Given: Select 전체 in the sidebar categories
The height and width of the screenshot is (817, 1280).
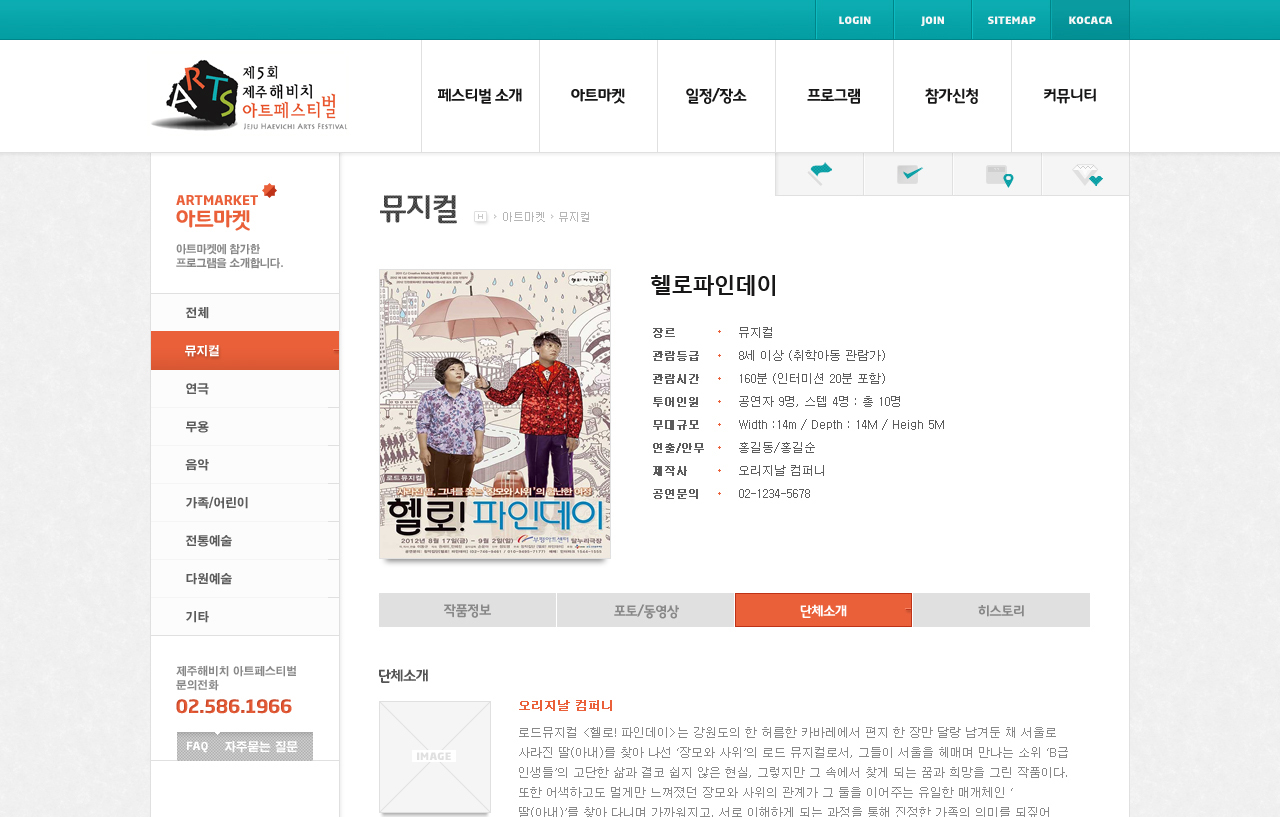Looking at the screenshot, I should tap(245, 312).
